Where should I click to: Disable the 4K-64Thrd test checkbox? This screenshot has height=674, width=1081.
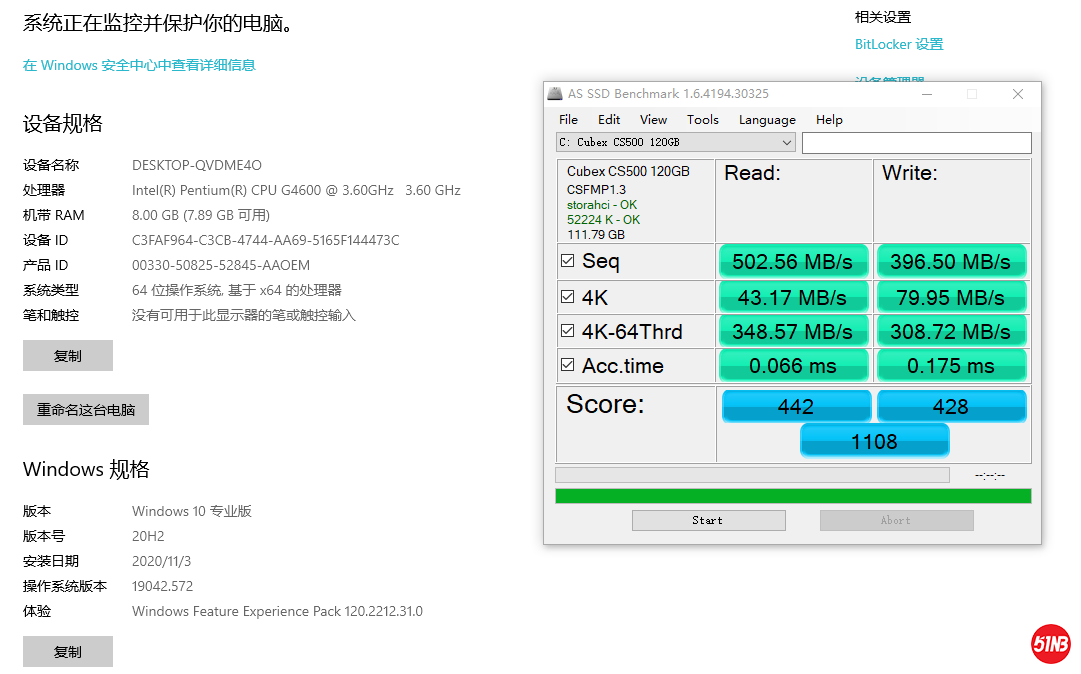click(568, 332)
